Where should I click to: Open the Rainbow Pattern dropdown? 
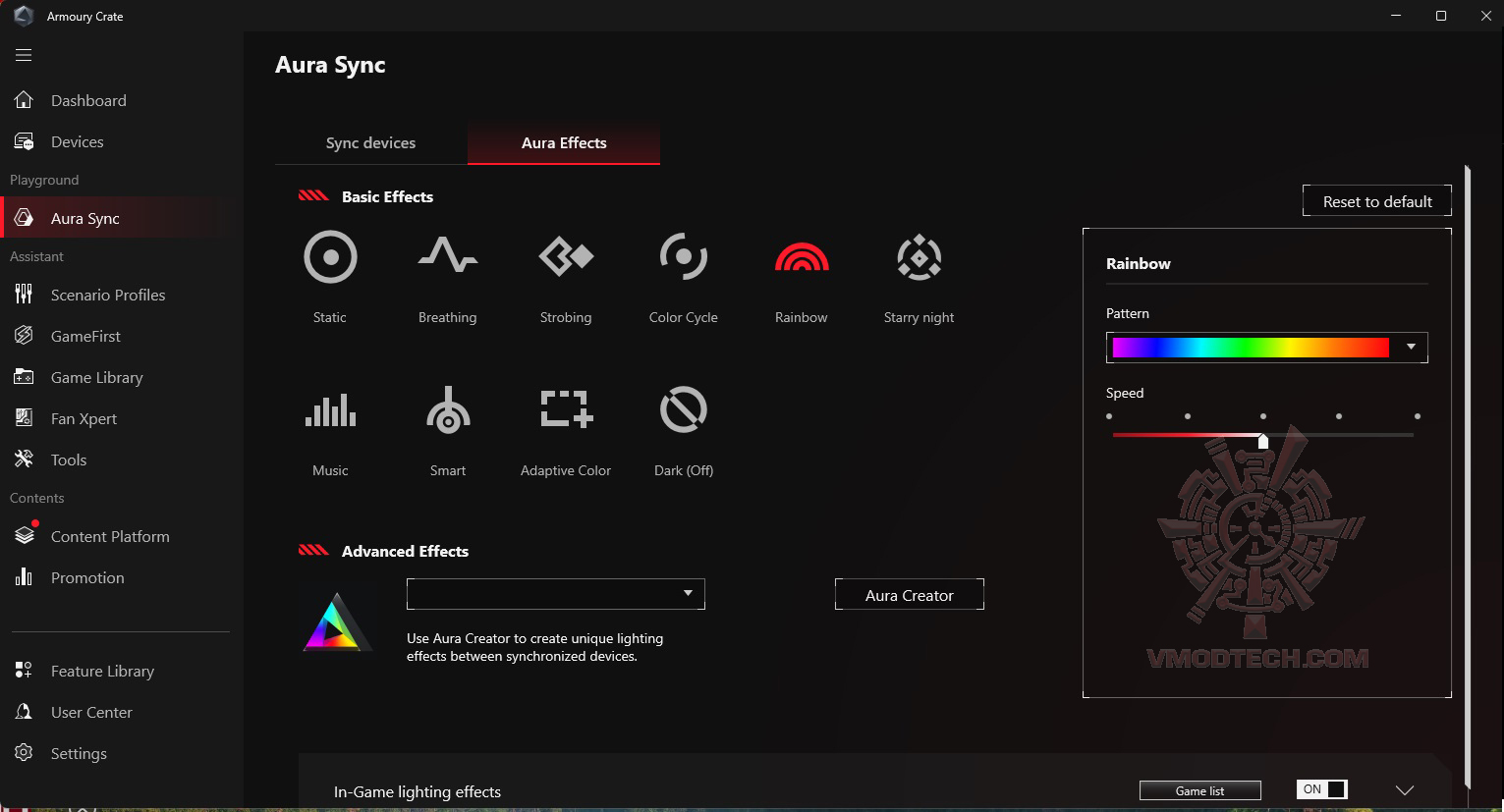(1412, 347)
